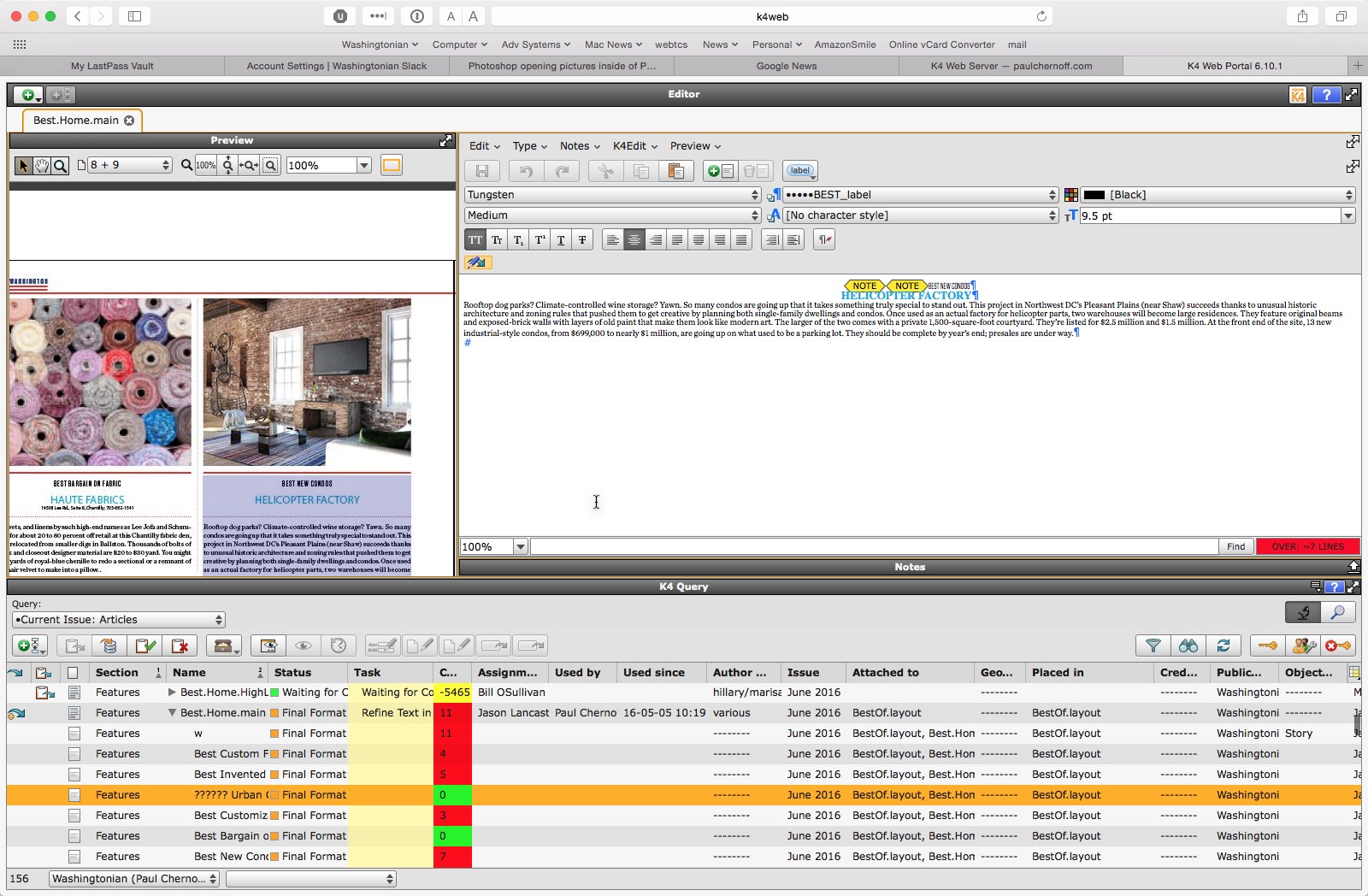Viewport: 1368px width, 896px height.
Task: Open the K4Edit menu
Action: pos(634,146)
